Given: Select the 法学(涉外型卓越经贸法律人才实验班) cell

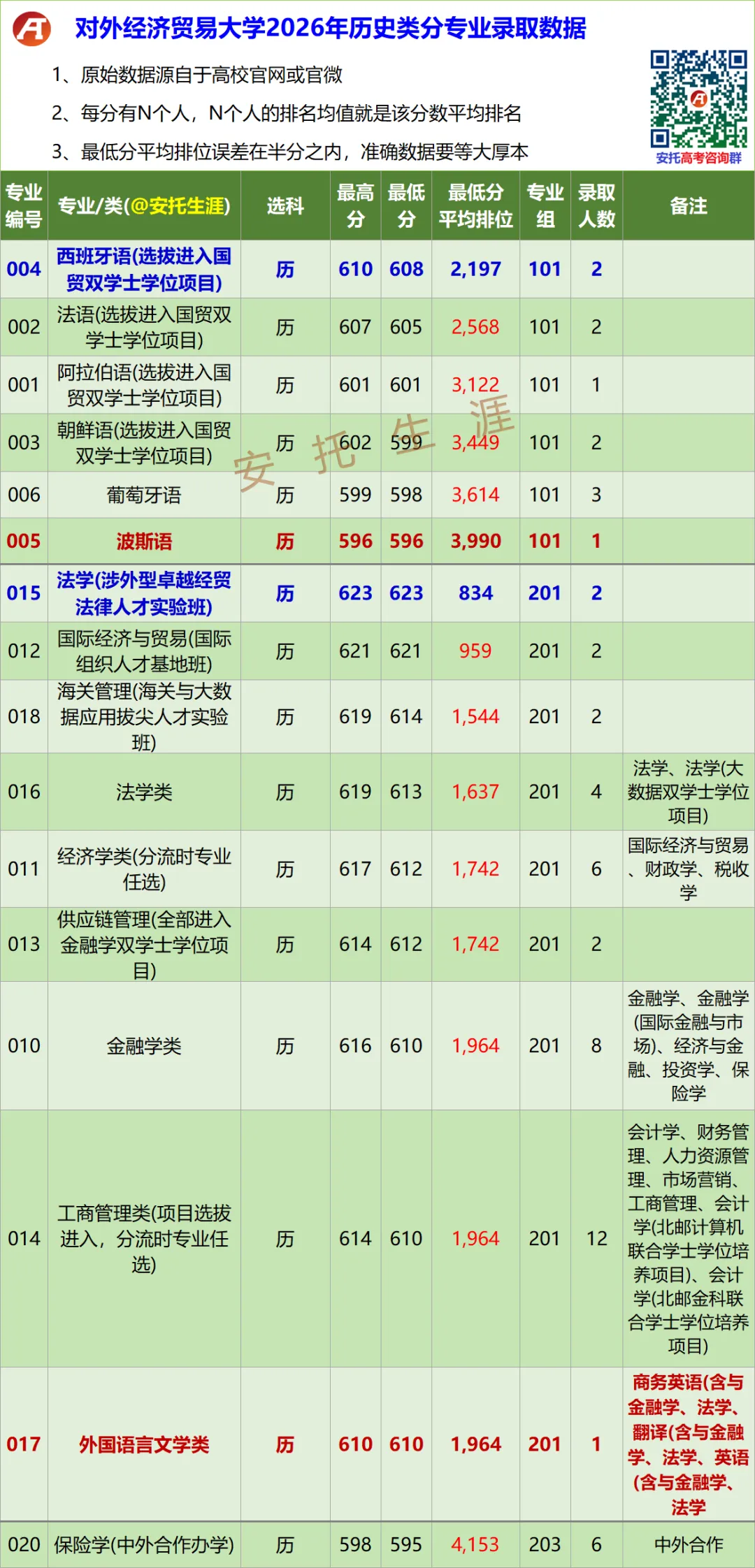Looking at the screenshot, I should click(x=144, y=593).
